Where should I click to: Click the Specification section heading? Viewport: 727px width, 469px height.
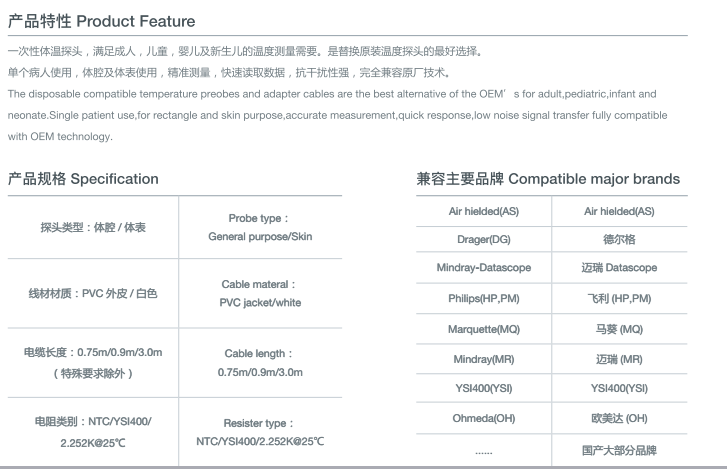pos(83,179)
